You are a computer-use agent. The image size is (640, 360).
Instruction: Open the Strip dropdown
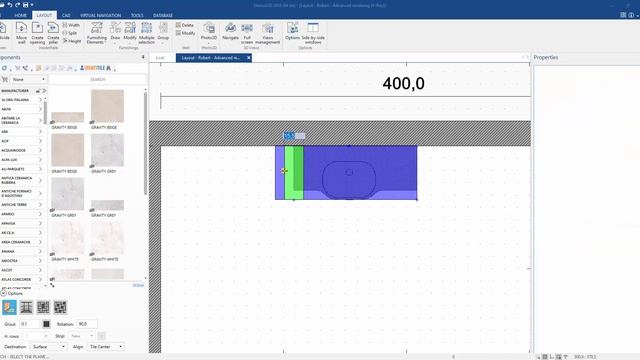(82, 336)
